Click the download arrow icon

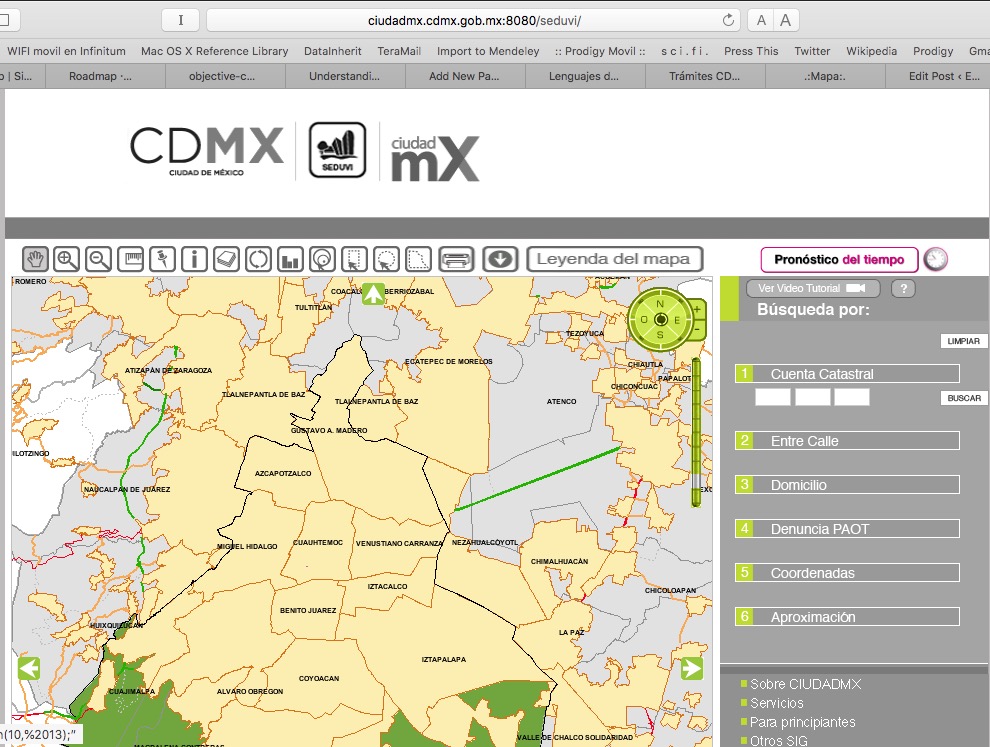tap(500, 259)
